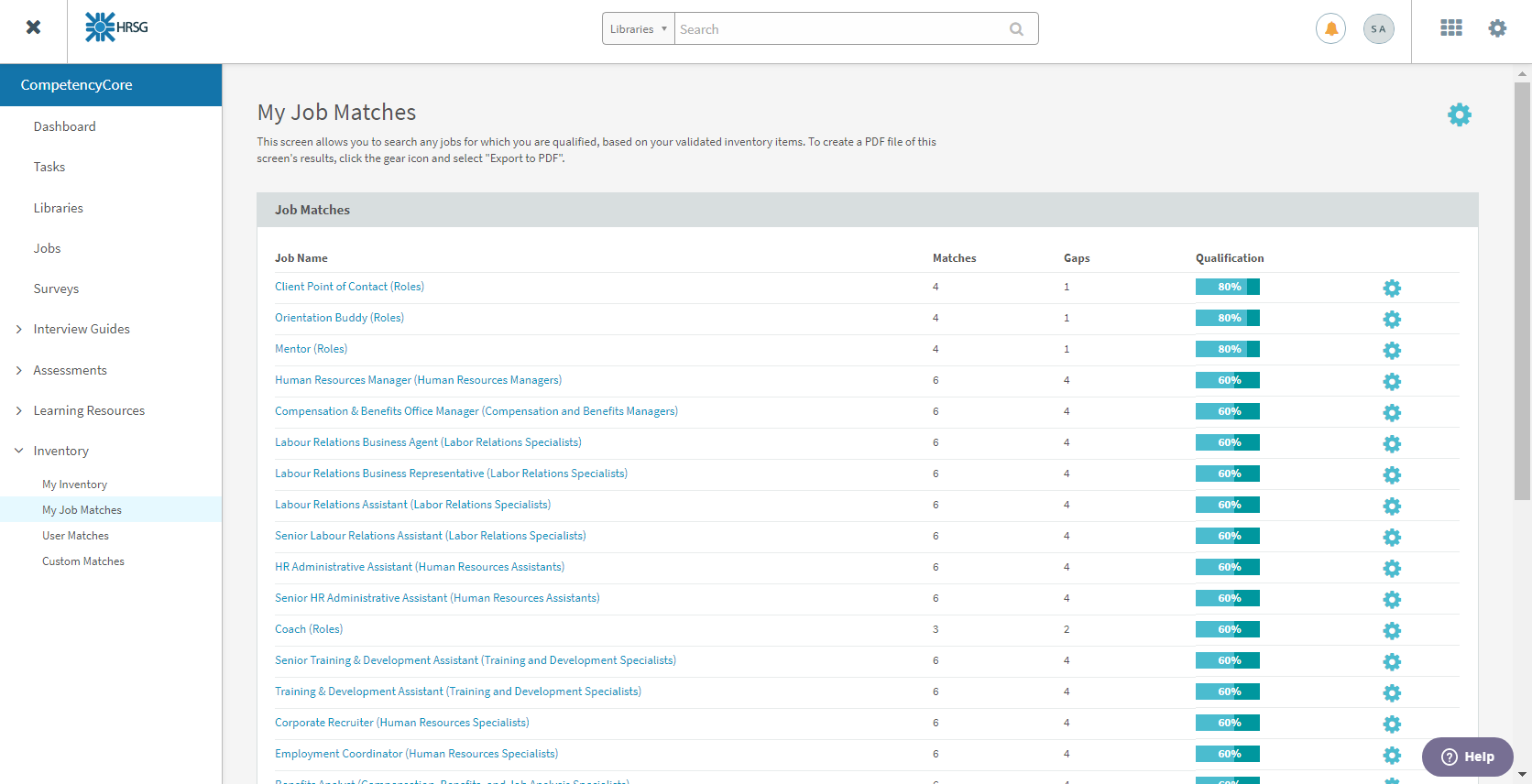
Task: Go to the Dashboard menu item
Action: tap(64, 126)
